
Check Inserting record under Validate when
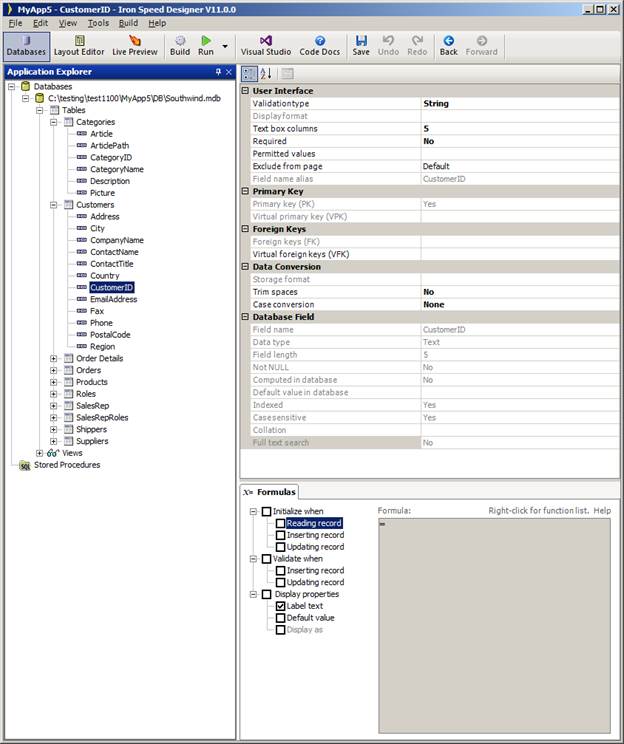[x=280, y=571]
